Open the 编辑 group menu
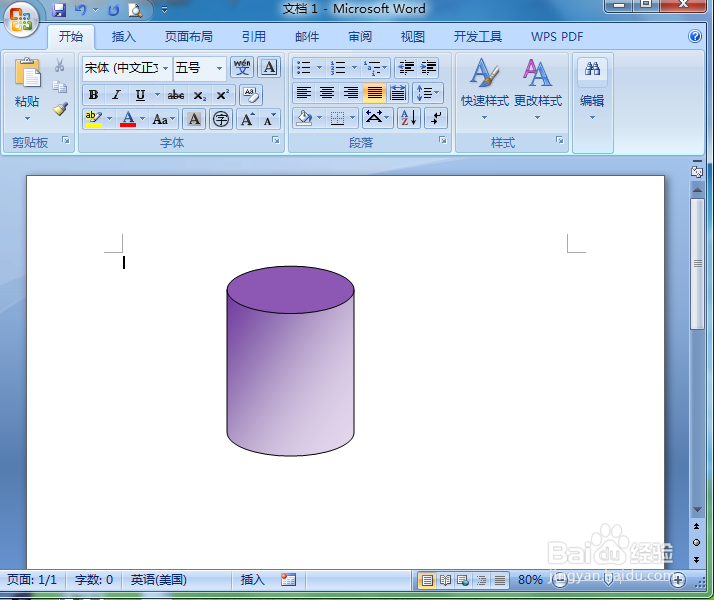 click(x=592, y=89)
